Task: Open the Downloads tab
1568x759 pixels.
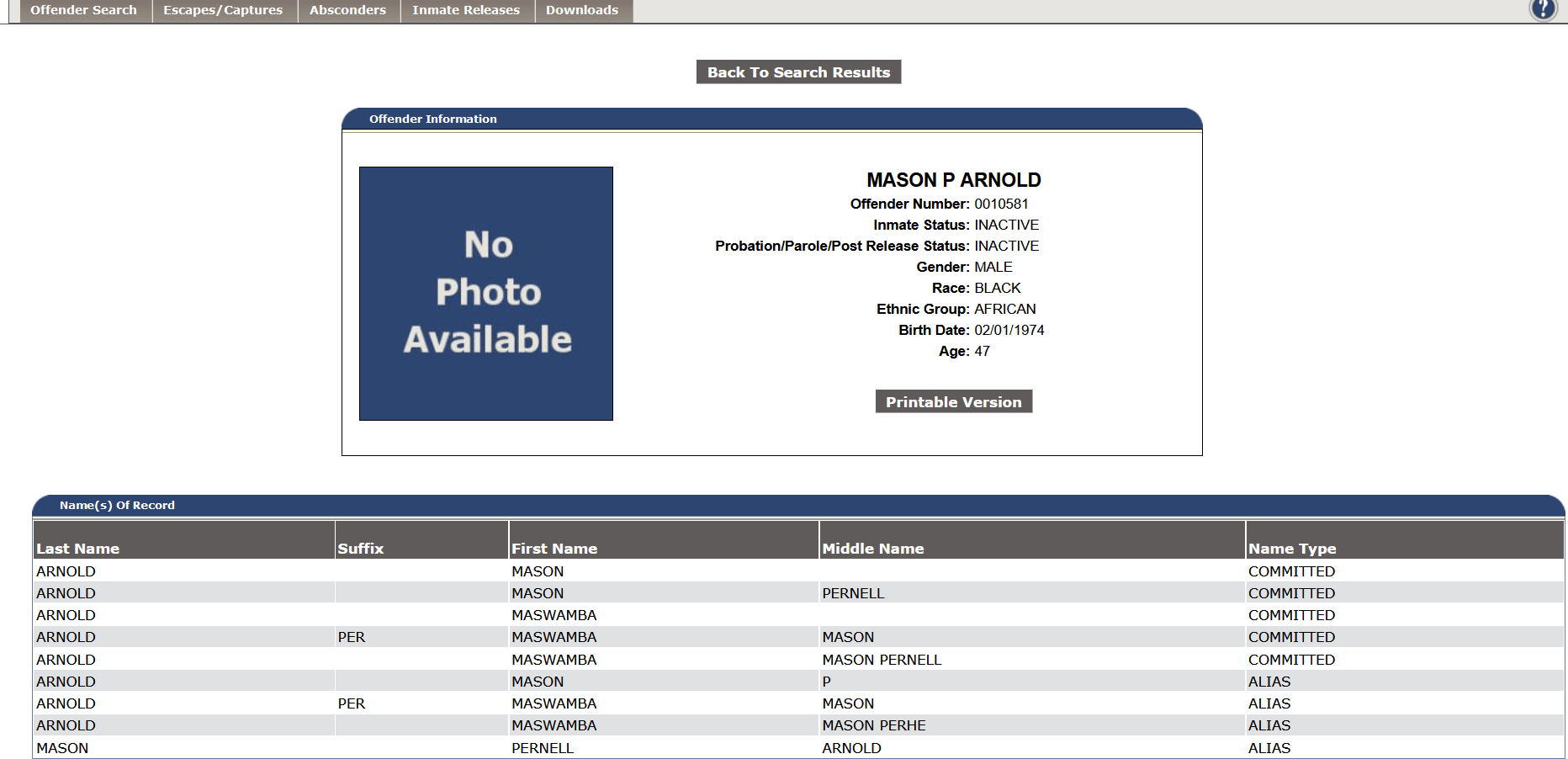Action: [582, 10]
